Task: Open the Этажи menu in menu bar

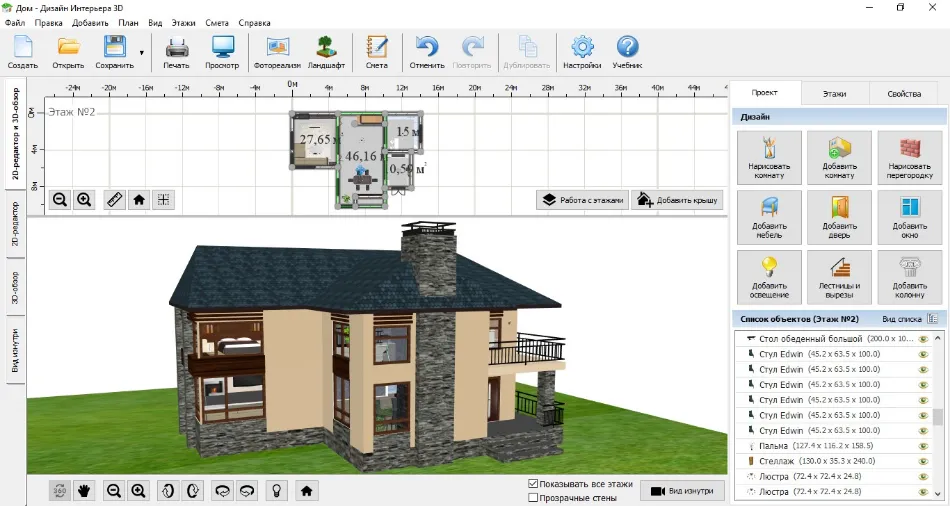Action: [183, 22]
